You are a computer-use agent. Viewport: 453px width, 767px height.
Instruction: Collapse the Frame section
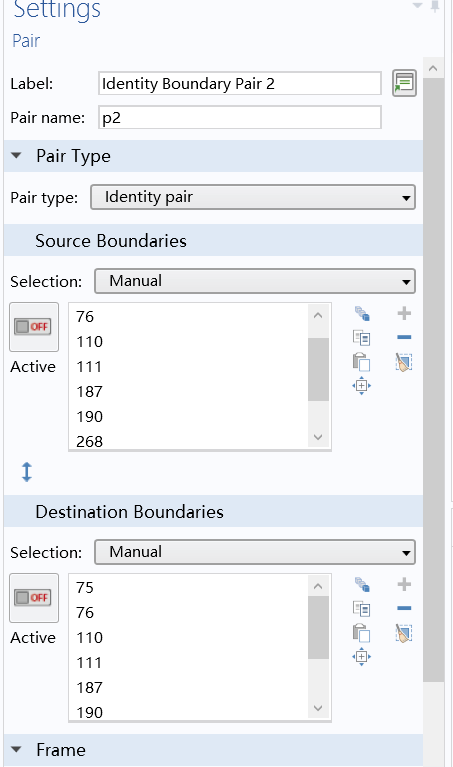pyautogui.click(x=17, y=749)
